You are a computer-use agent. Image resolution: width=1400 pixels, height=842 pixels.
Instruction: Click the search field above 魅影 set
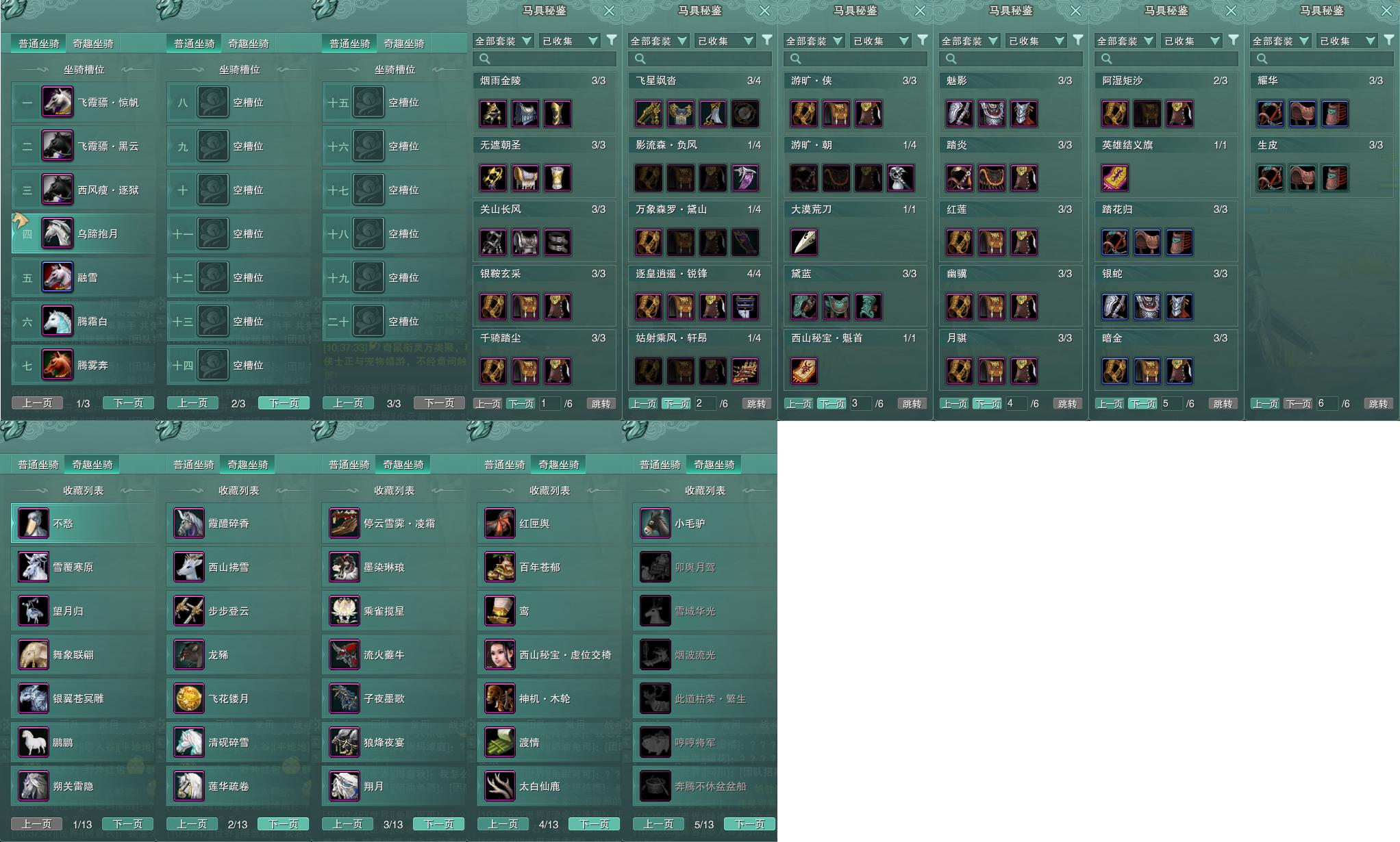coord(1011,59)
